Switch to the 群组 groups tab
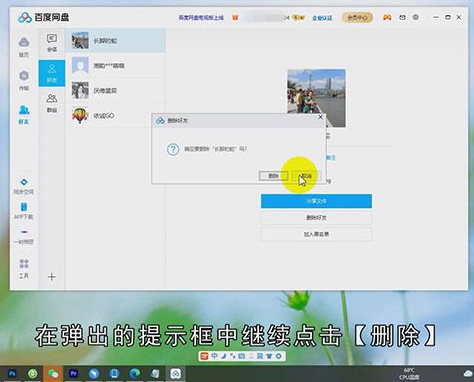 [x=52, y=102]
